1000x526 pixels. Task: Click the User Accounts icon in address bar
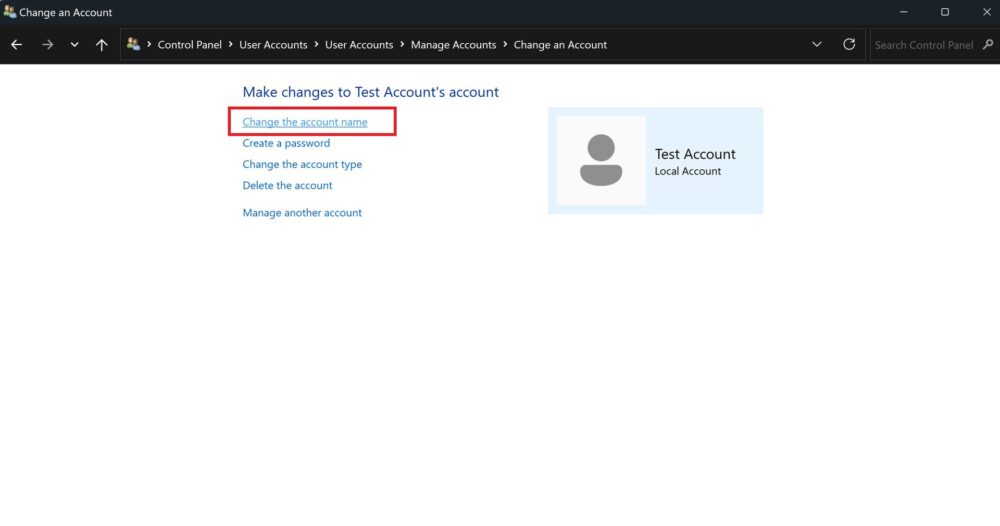133,45
